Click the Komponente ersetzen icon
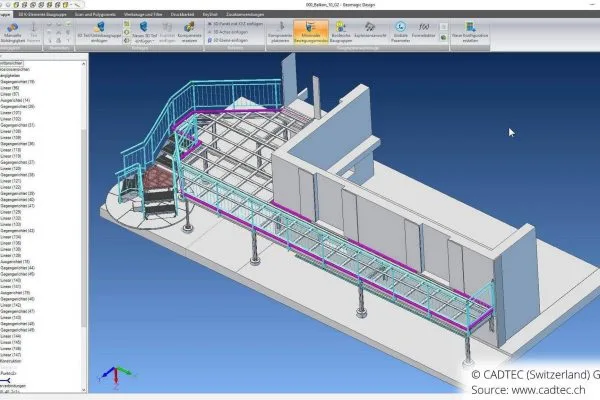Image resolution: width=600 pixels, height=400 pixels. [x=189, y=27]
